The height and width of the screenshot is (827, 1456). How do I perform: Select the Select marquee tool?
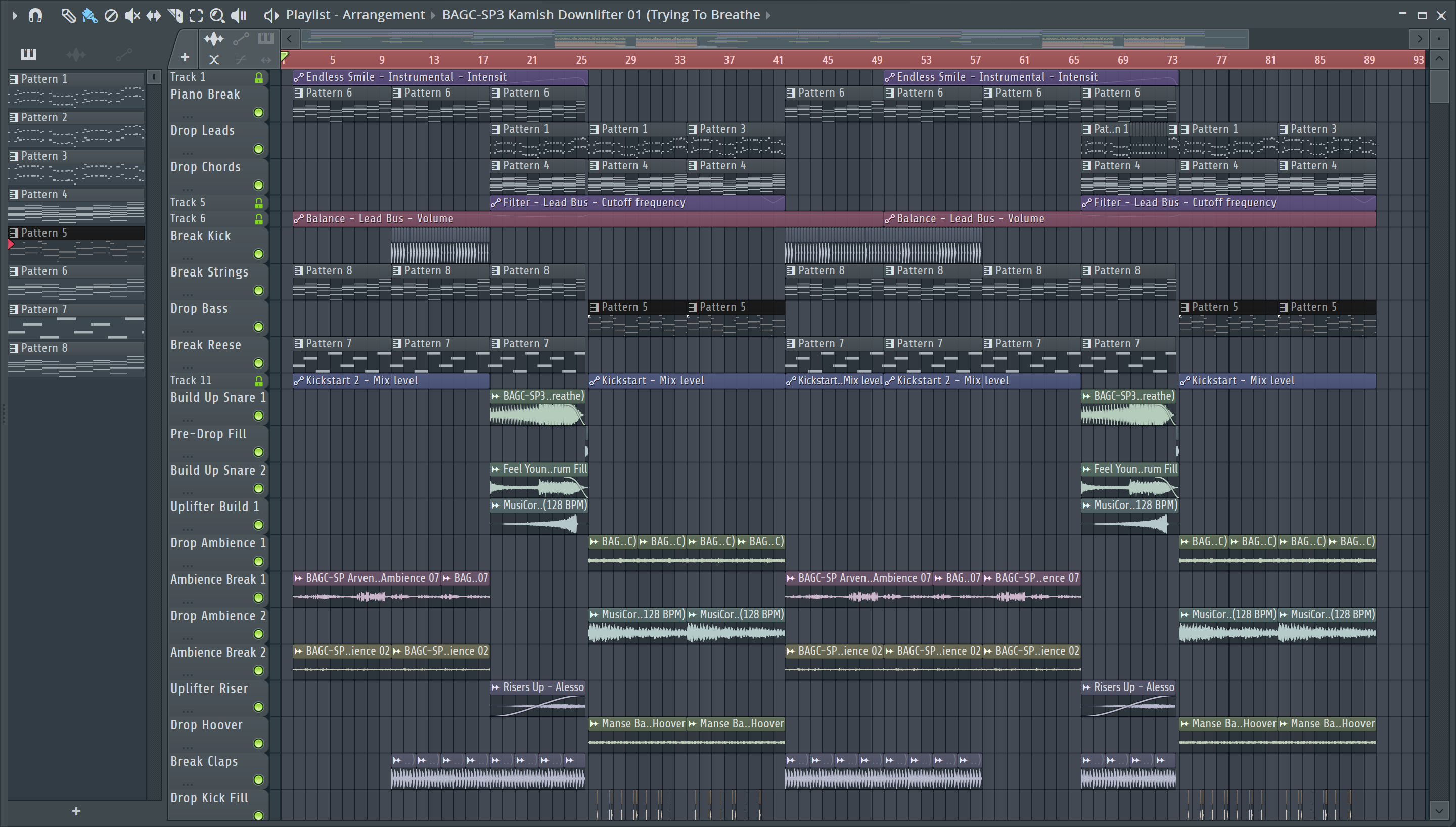point(196,15)
